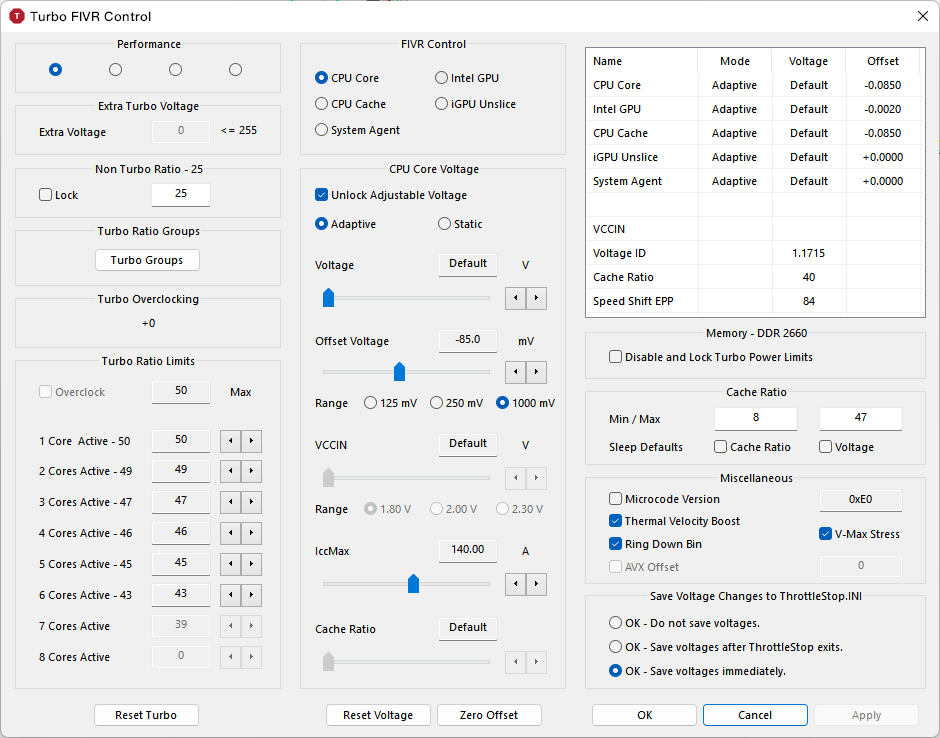Click IccMax value field 140.00
The image size is (940, 738).
click(468, 550)
